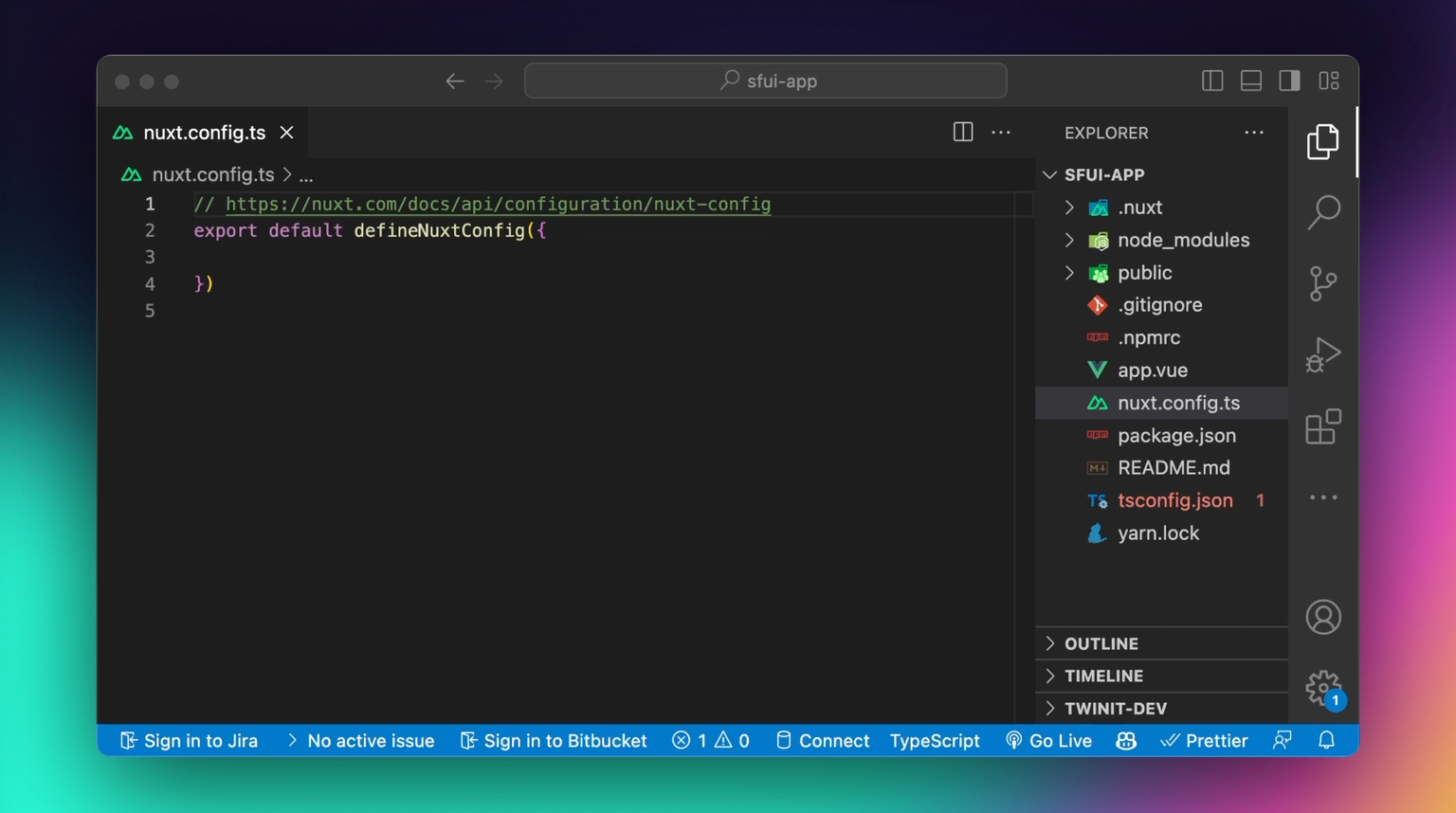Screen dimensions: 1456x813
Task: Open the Run and Debug view
Action: tap(1322, 355)
